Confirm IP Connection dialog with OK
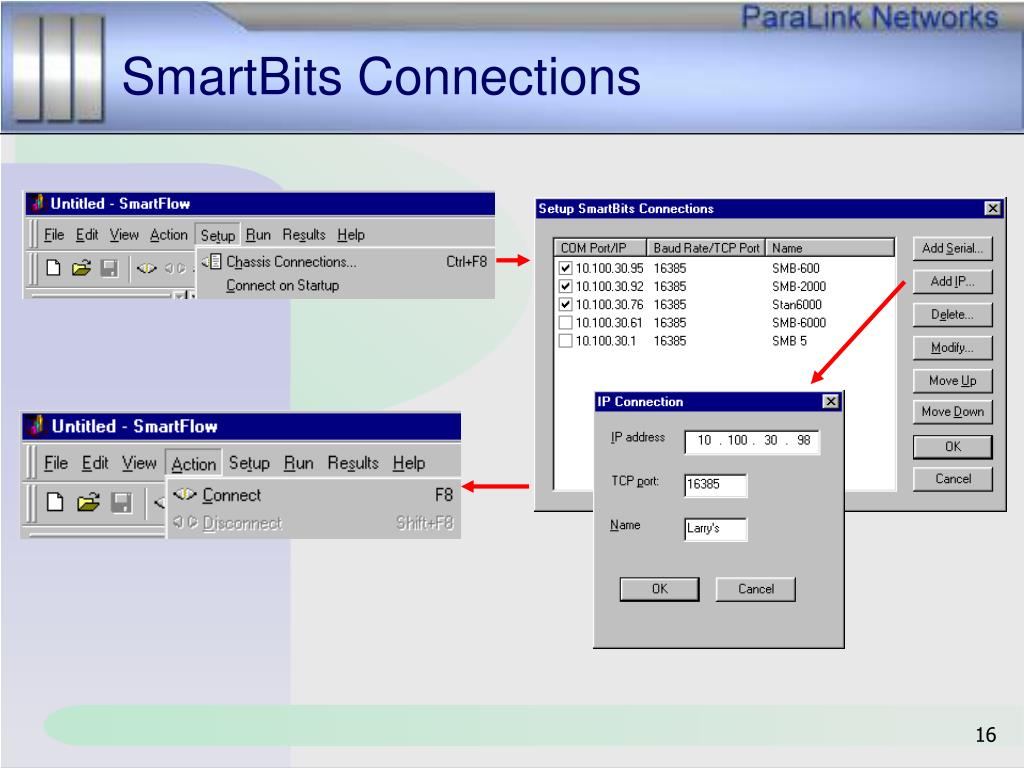This screenshot has height=768, width=1024. [x=660, y=589]
